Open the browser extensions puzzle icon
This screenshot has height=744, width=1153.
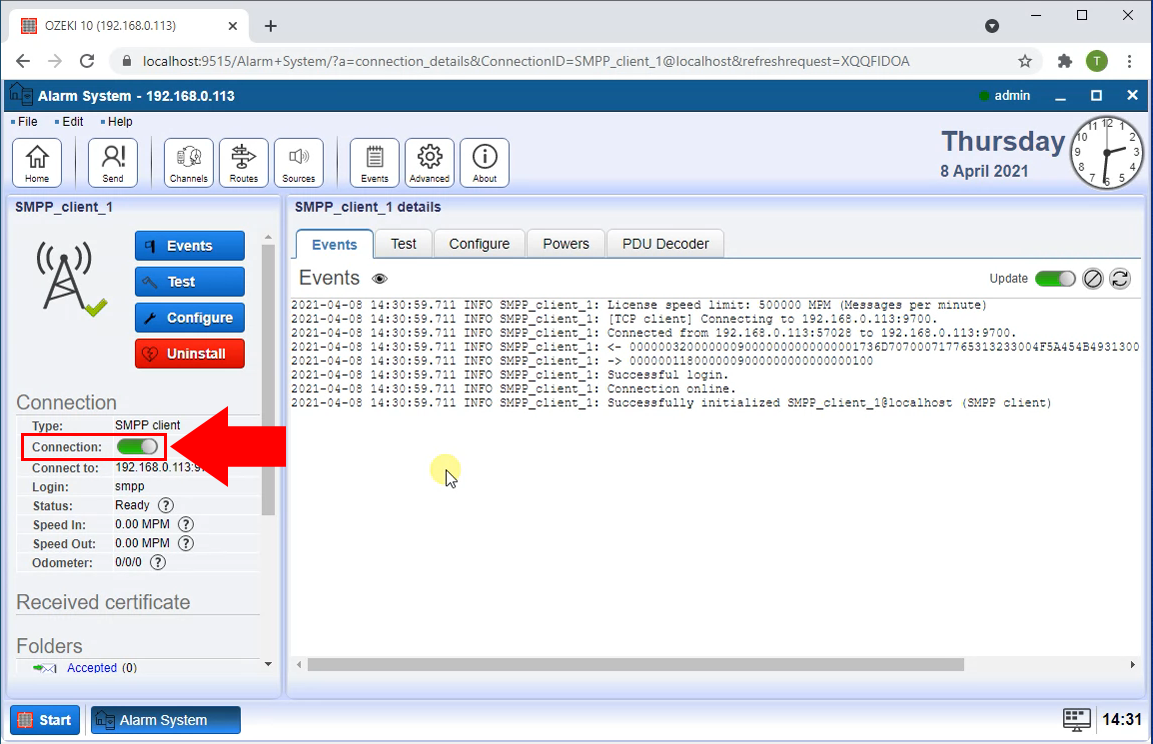click(1064, 61)
